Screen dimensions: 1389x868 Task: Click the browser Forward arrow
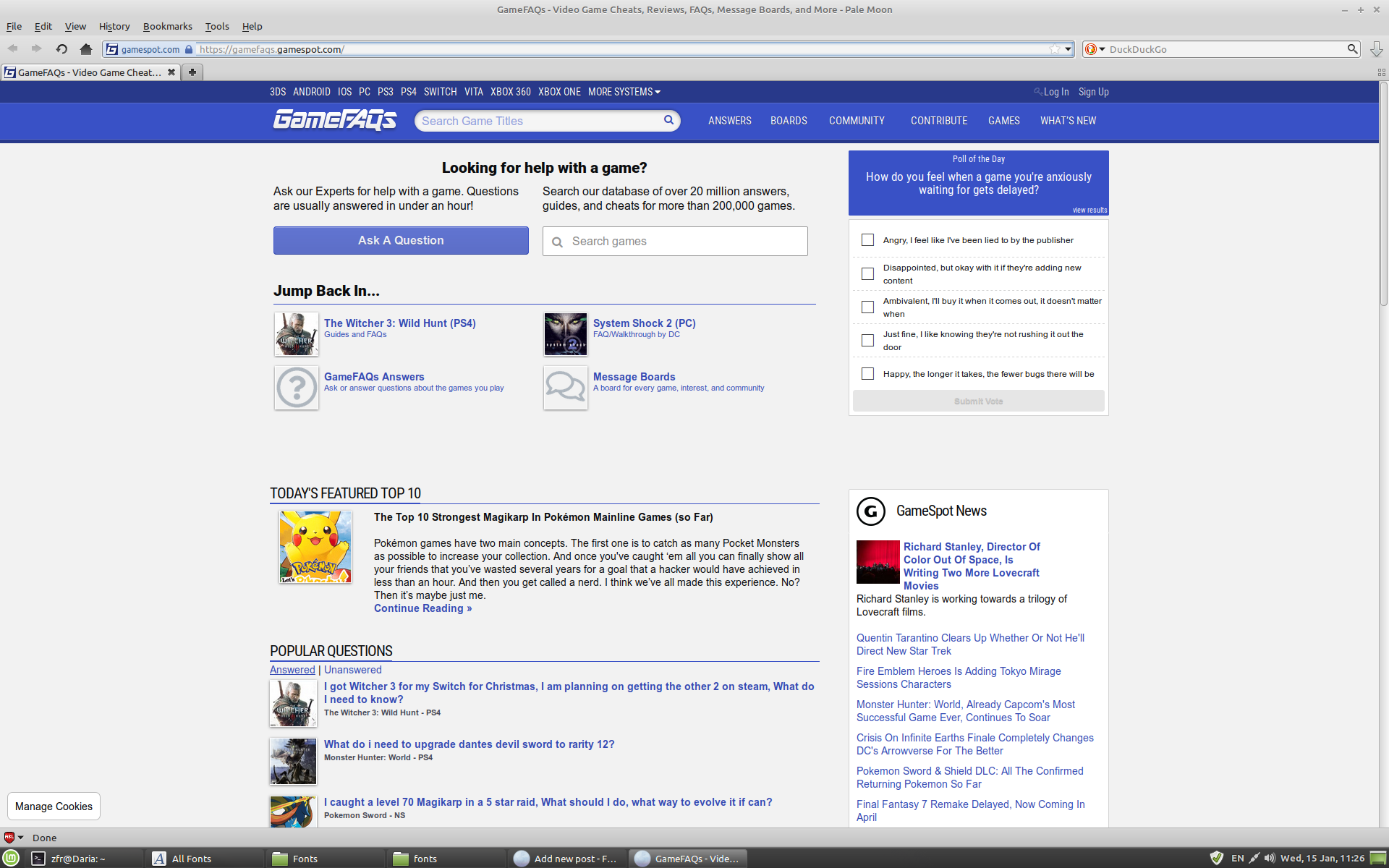click(x=36, y=49)
